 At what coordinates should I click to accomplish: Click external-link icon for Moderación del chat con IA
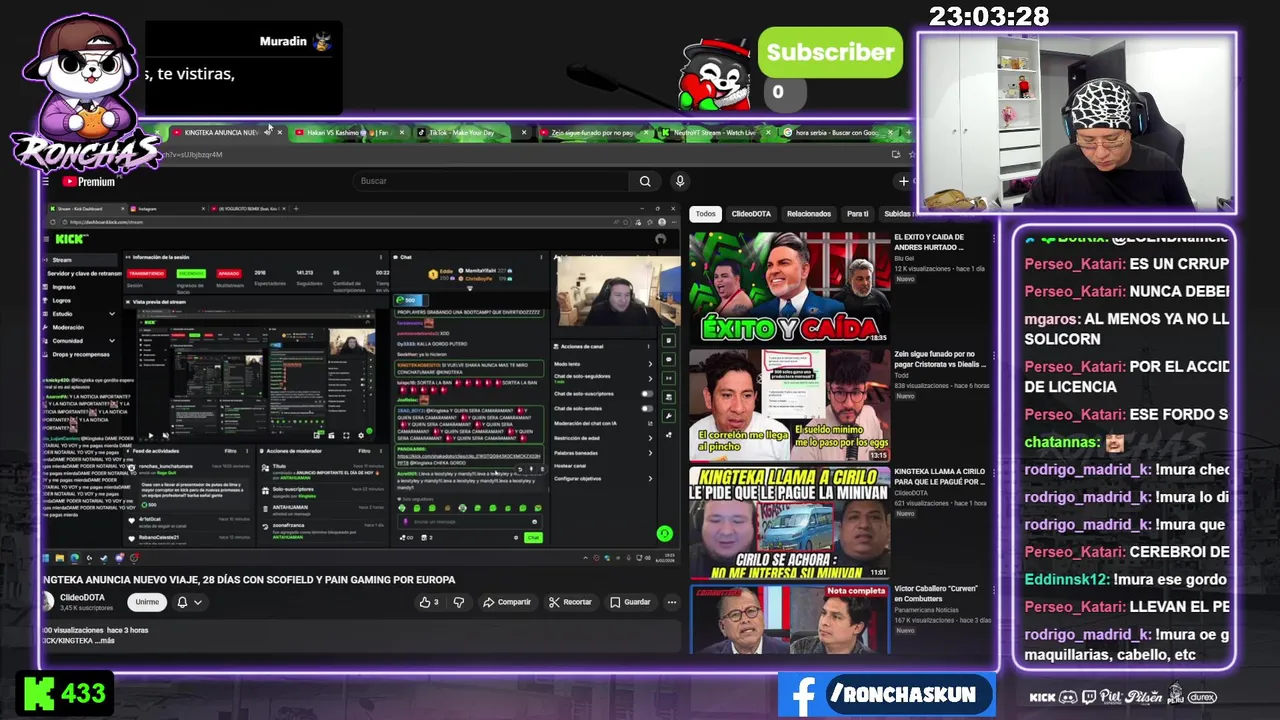[x=649, y=423]
